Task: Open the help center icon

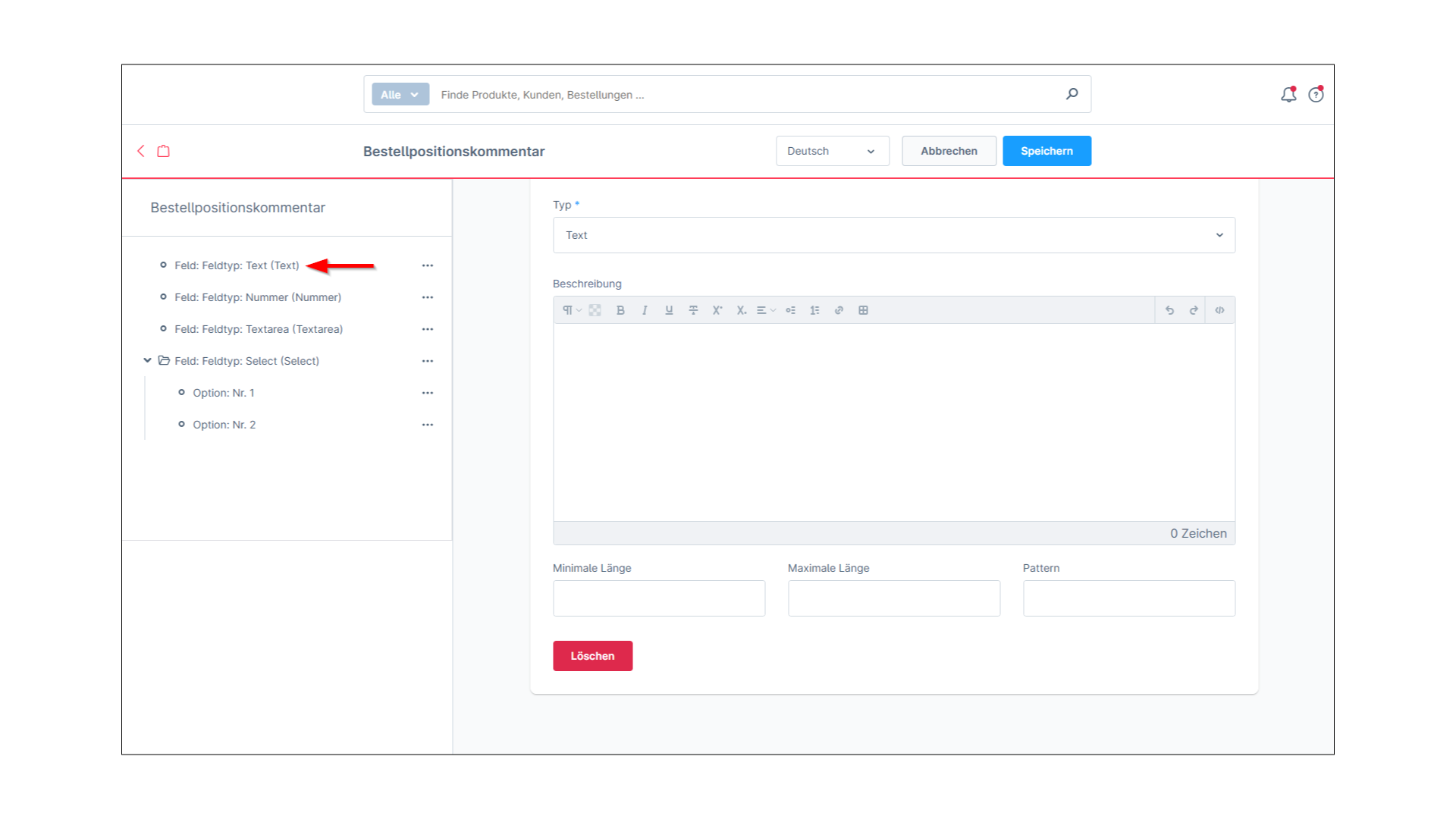Action: (1316, 94)
